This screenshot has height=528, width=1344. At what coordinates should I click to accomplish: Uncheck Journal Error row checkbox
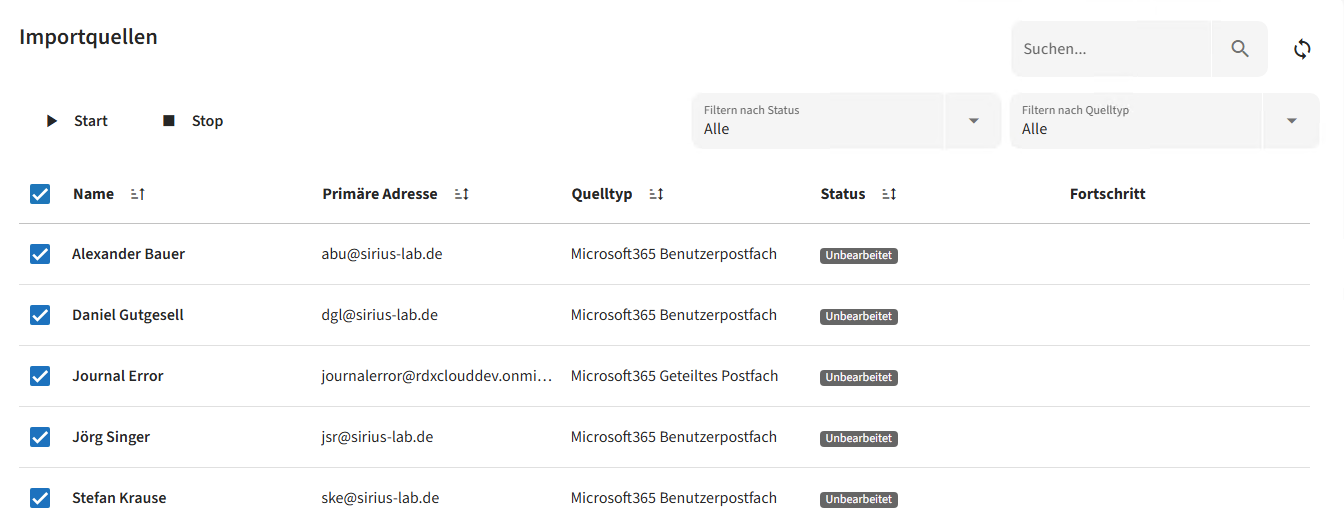pos(40,376)
